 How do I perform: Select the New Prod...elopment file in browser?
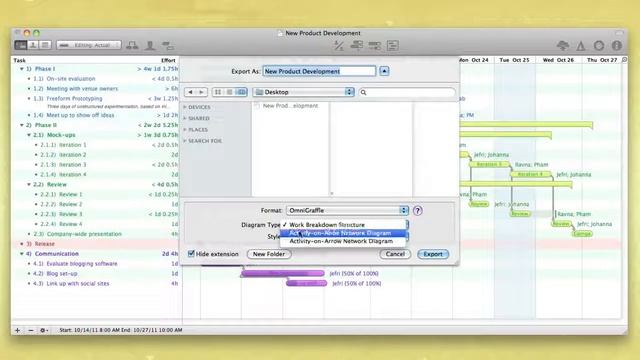tap(290, 106)
